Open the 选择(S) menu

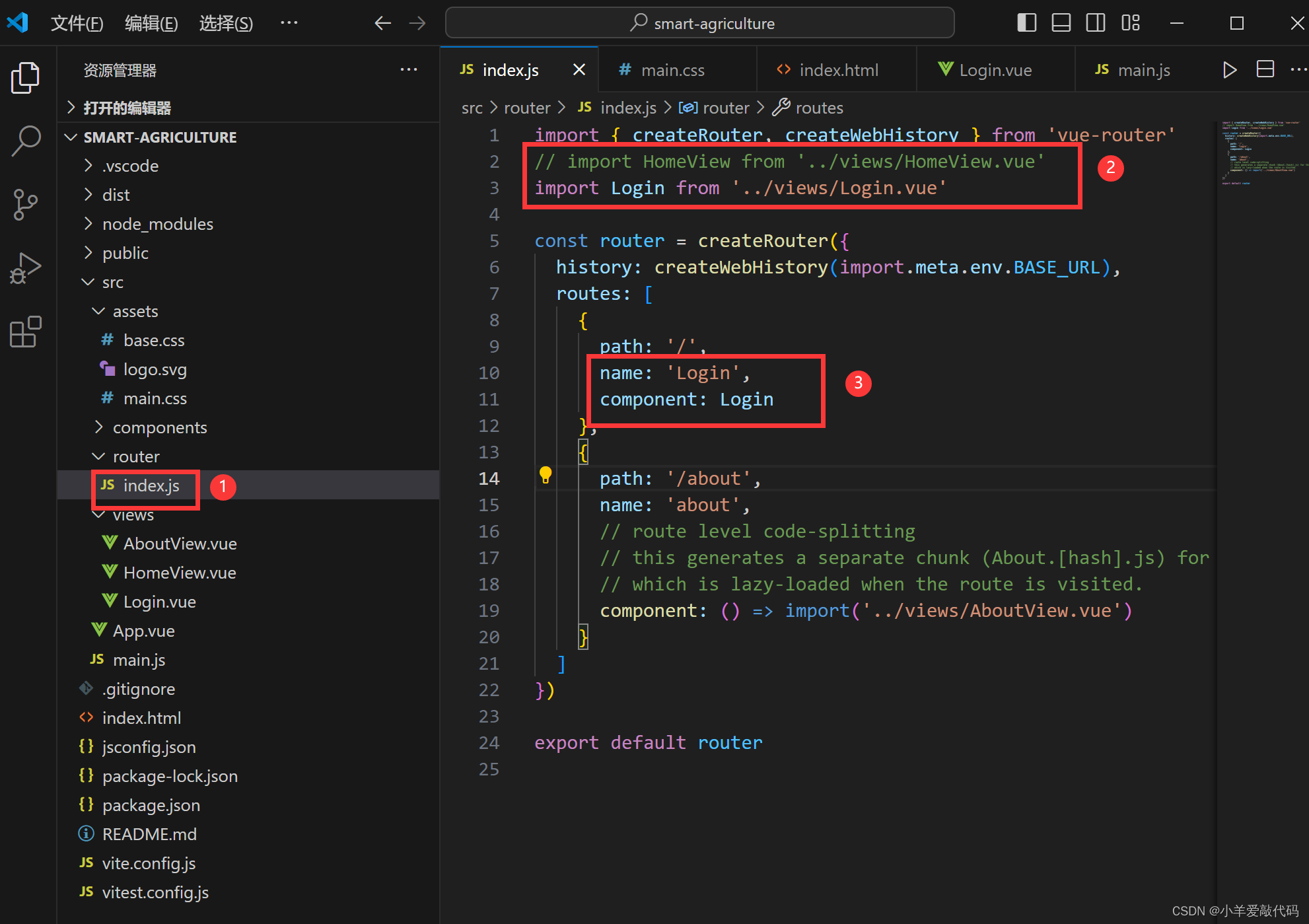(x=226, y=24)
